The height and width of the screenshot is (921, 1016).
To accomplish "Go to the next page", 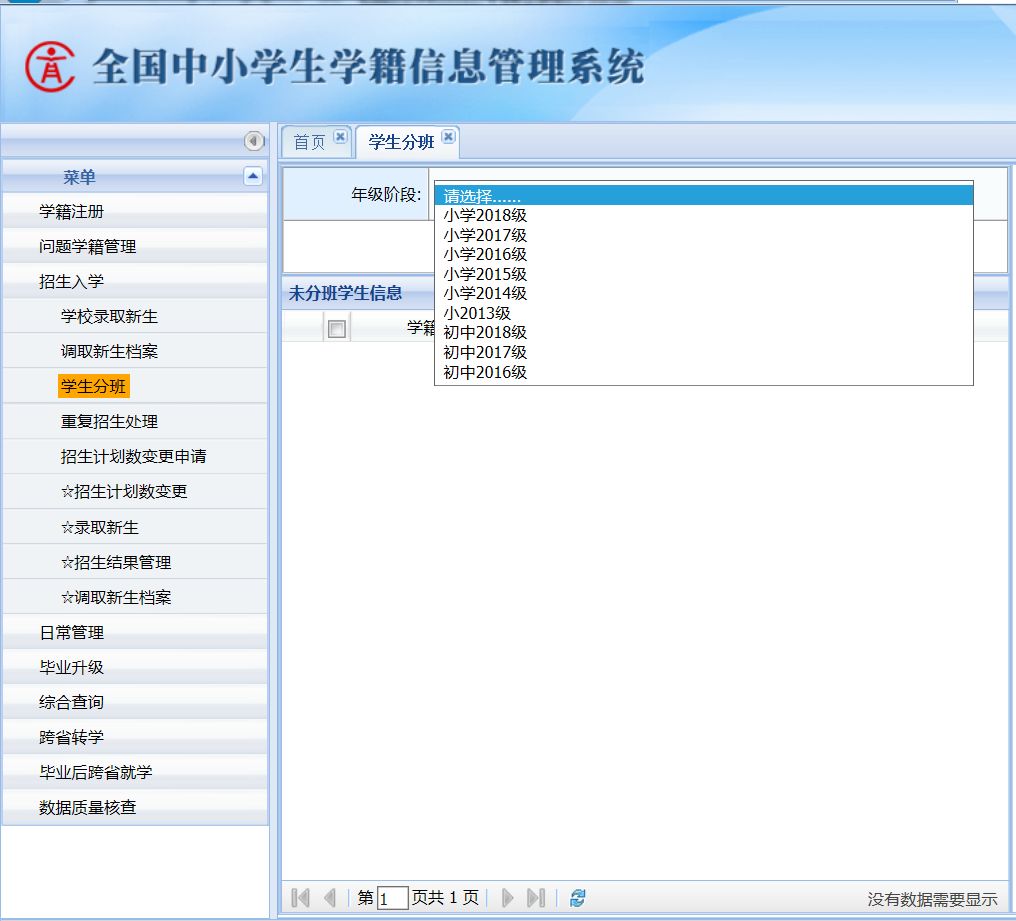I will pyautogui.click(x=509, y=897).
